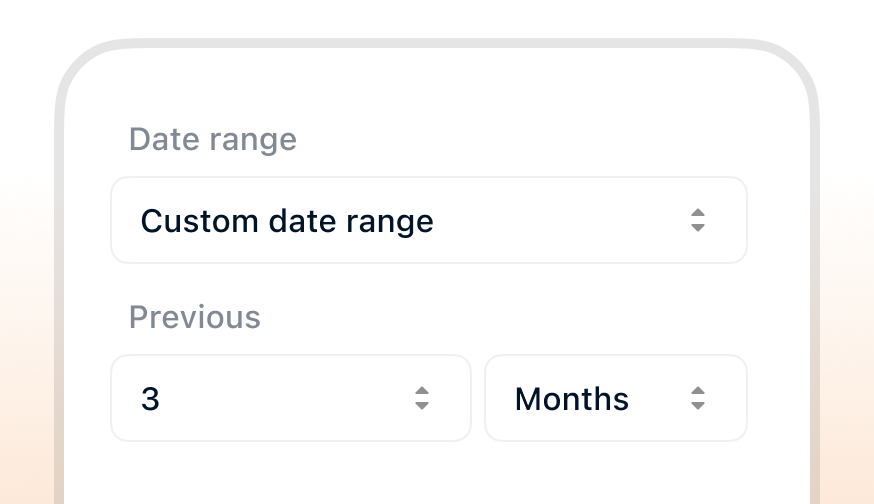The image size is (874, 504).
Task: Click the up arrow in the Months selector
Action: click(698, 391)
